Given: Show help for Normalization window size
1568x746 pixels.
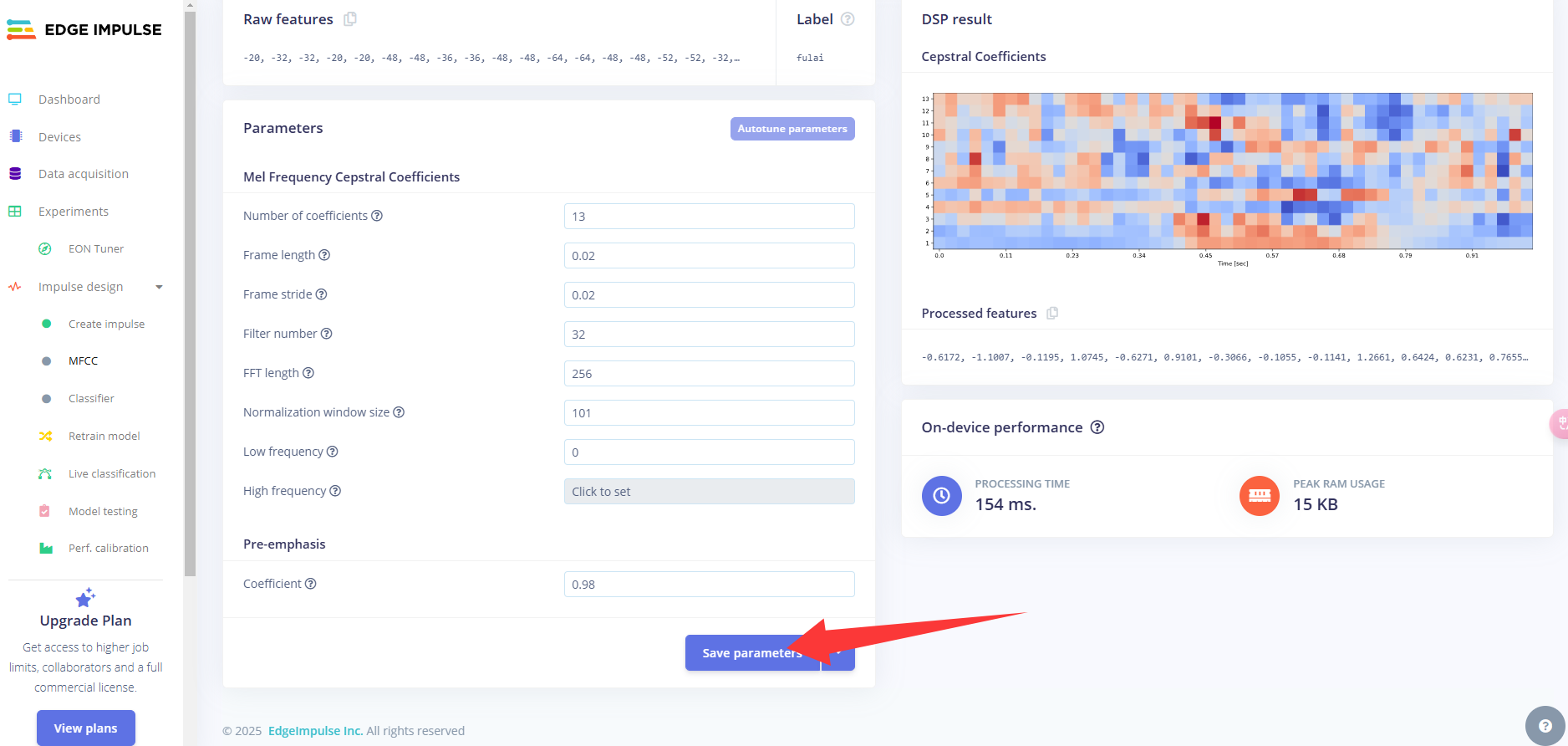Looking at the screenshot, I should [399, 412].
